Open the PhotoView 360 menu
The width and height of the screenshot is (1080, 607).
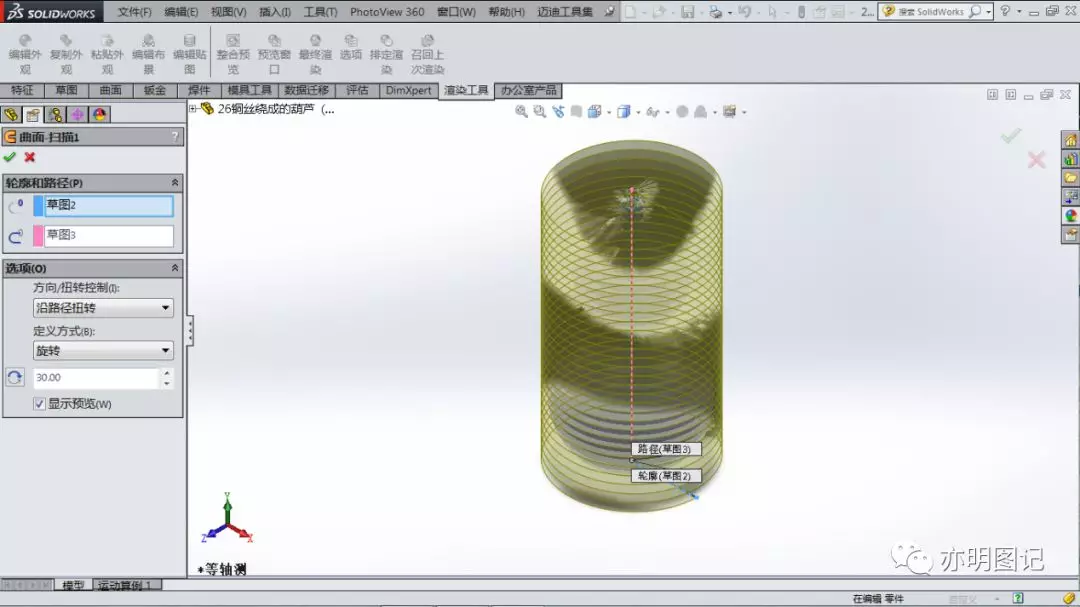click(x=387, y=12)
